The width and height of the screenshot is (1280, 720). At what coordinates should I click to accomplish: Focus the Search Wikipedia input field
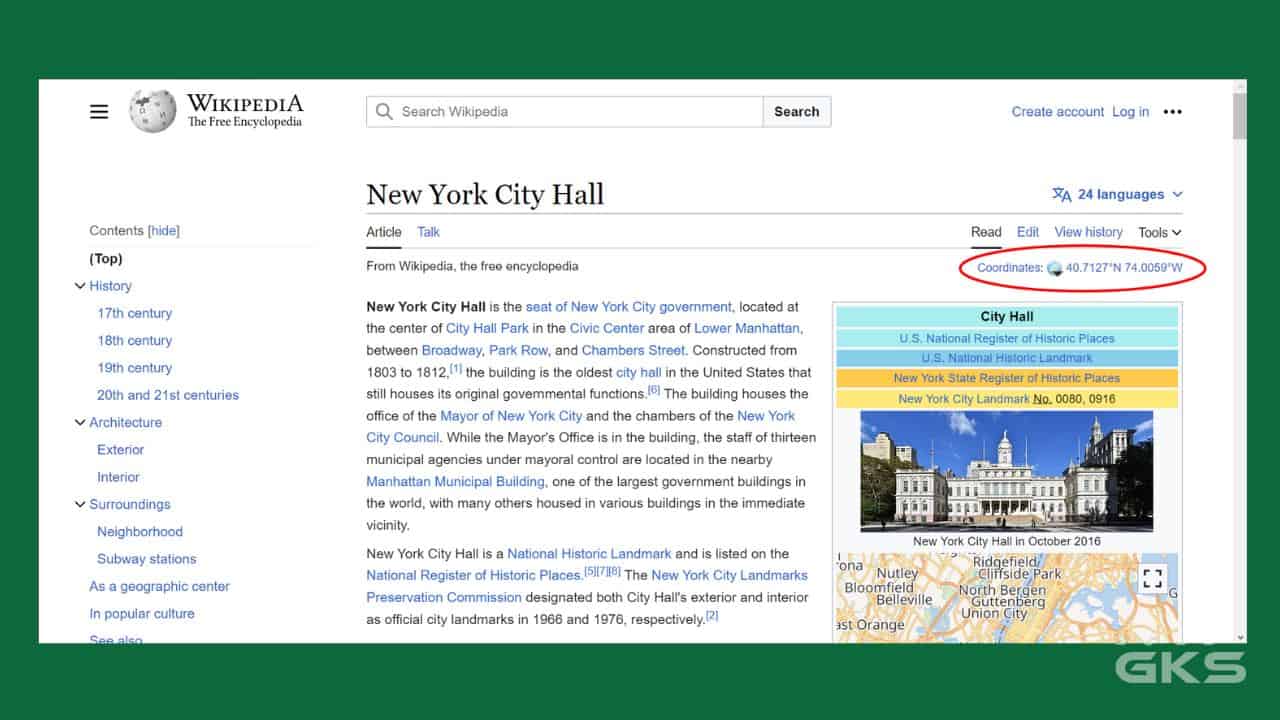580,112
